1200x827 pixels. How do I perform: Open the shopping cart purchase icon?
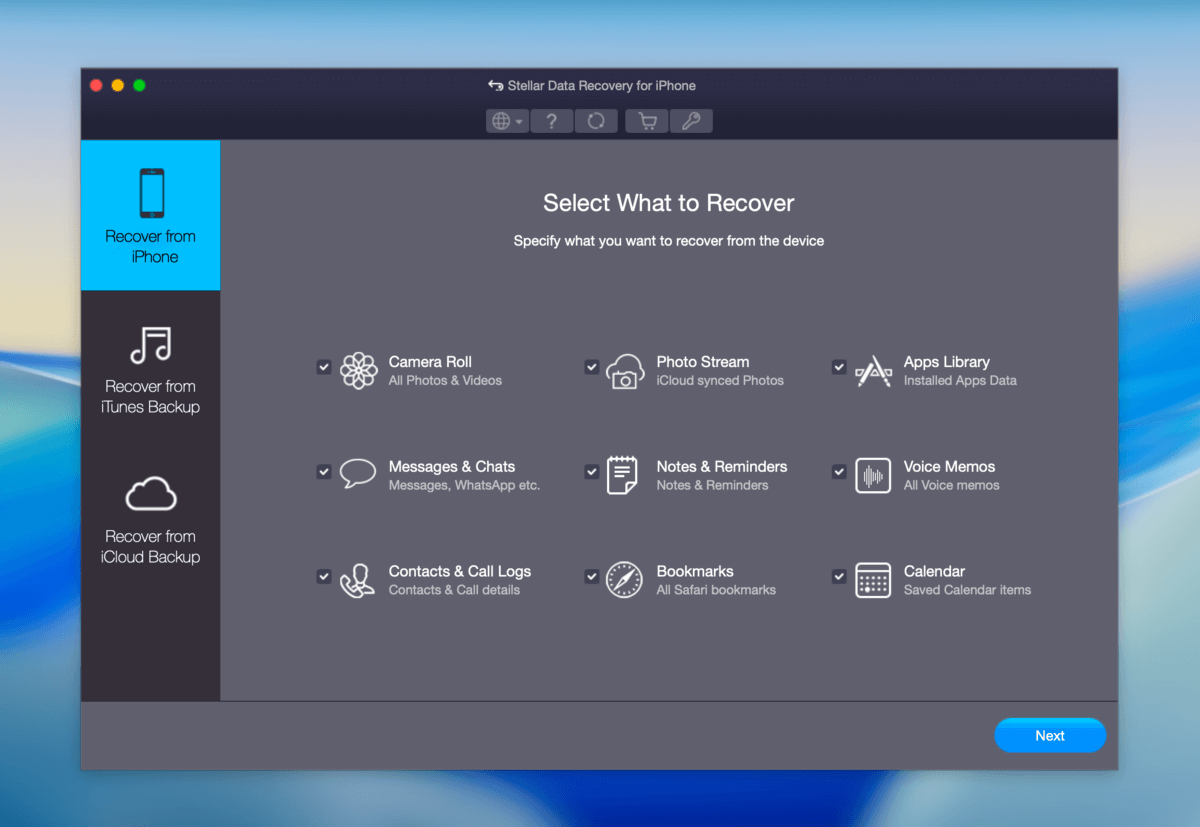[647, 121]
